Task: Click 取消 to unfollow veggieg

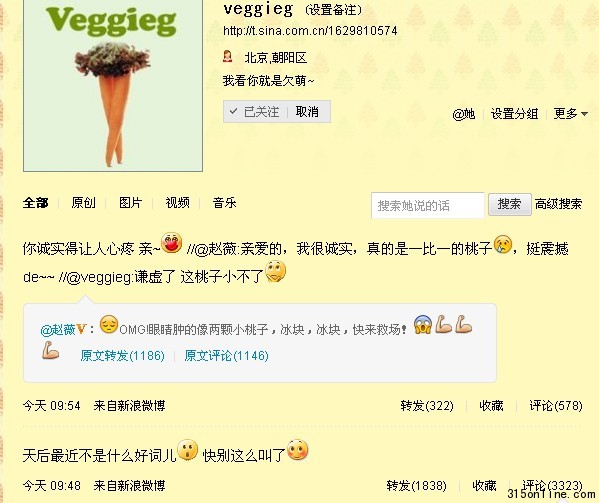Action: click(307, 112)
